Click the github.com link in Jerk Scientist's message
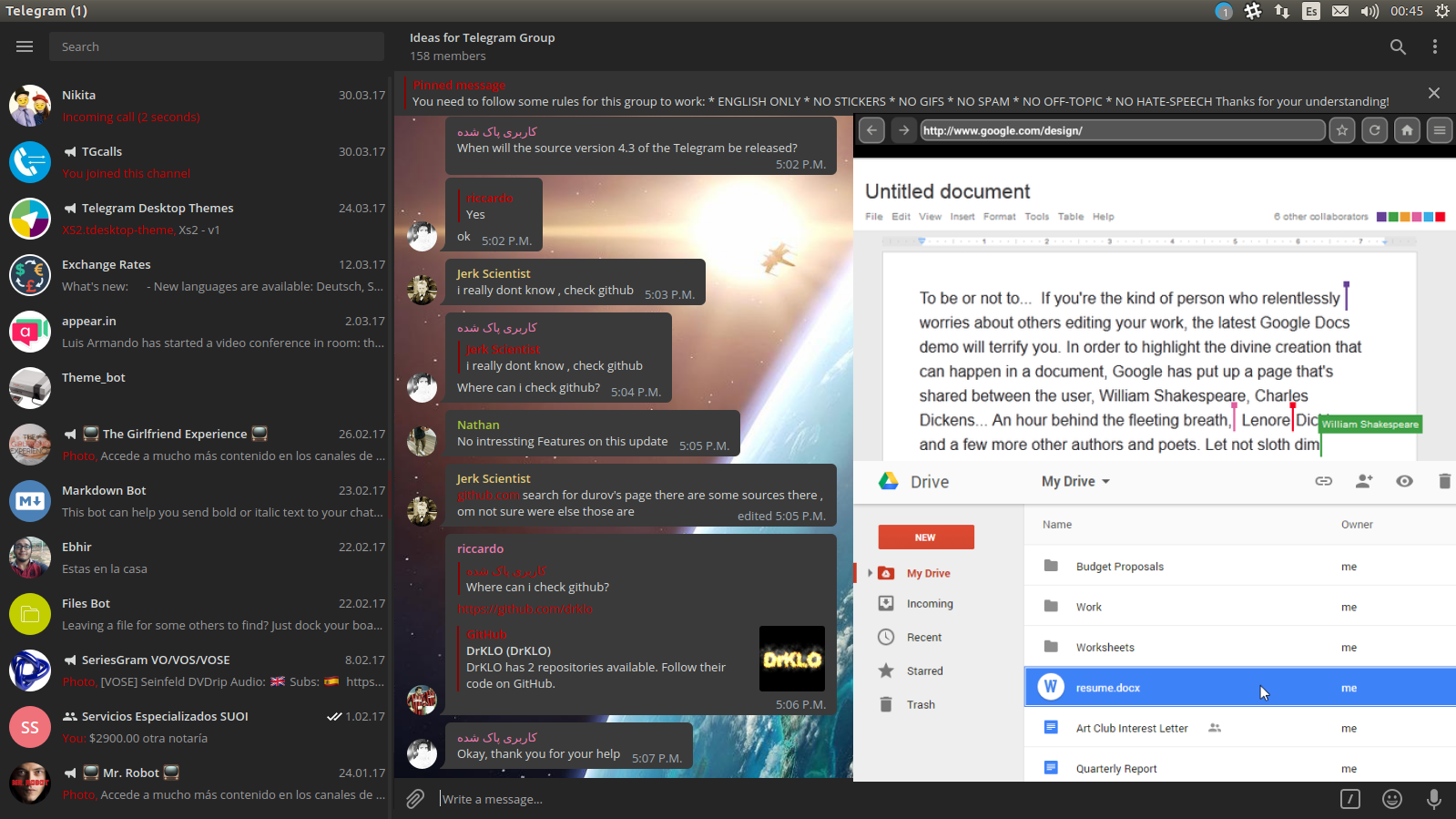The width and height of the screenshot is (1456, 819). click(x=488, y=495)
